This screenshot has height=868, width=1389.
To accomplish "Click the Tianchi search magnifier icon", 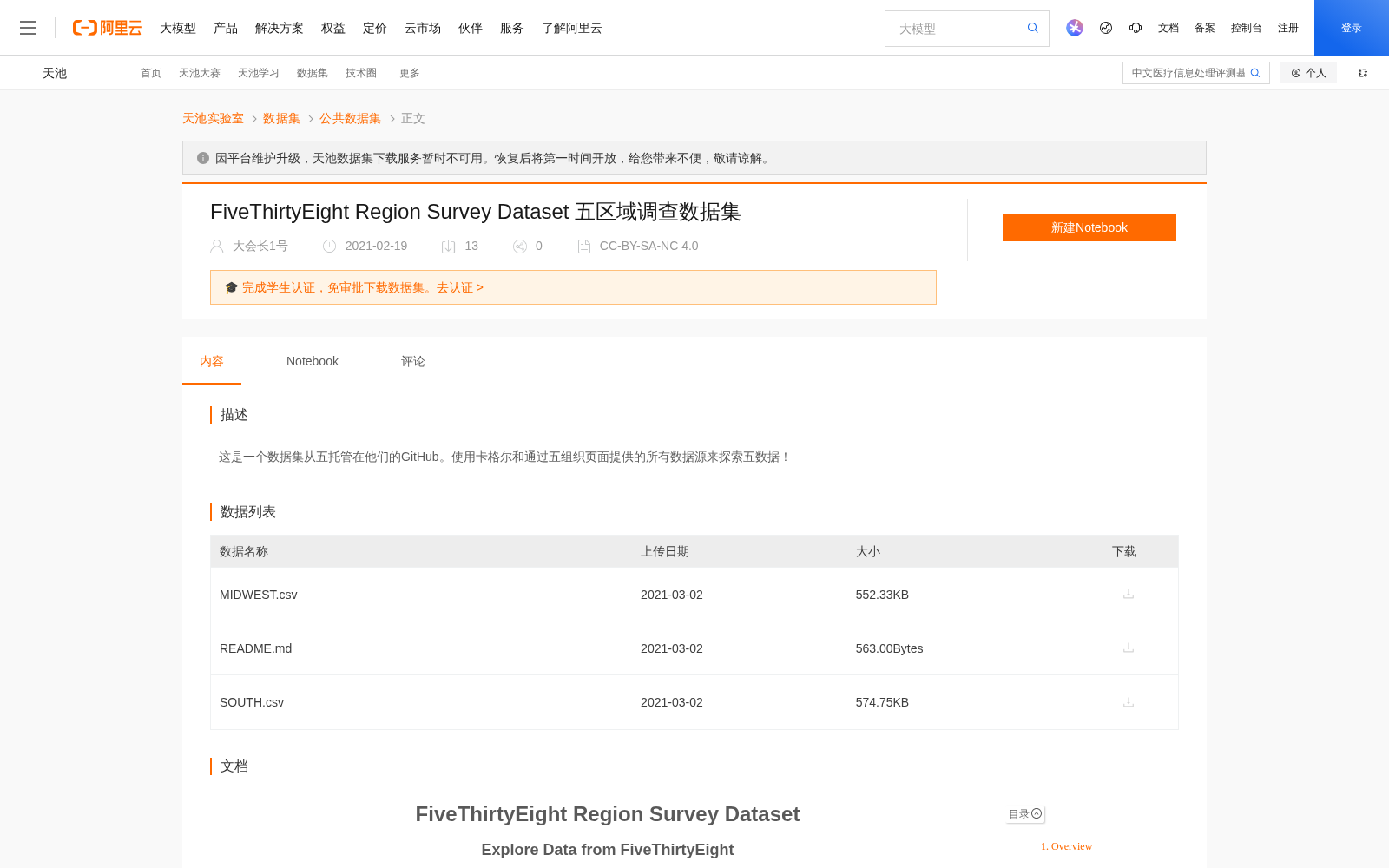I will tap(1255, 73).
